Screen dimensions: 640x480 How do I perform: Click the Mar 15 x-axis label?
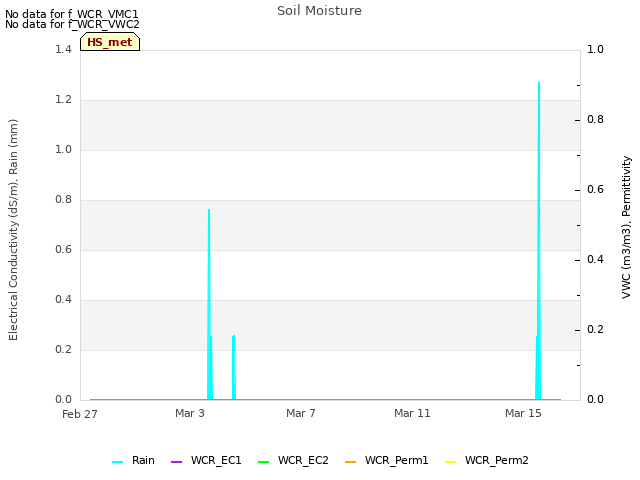523,413
